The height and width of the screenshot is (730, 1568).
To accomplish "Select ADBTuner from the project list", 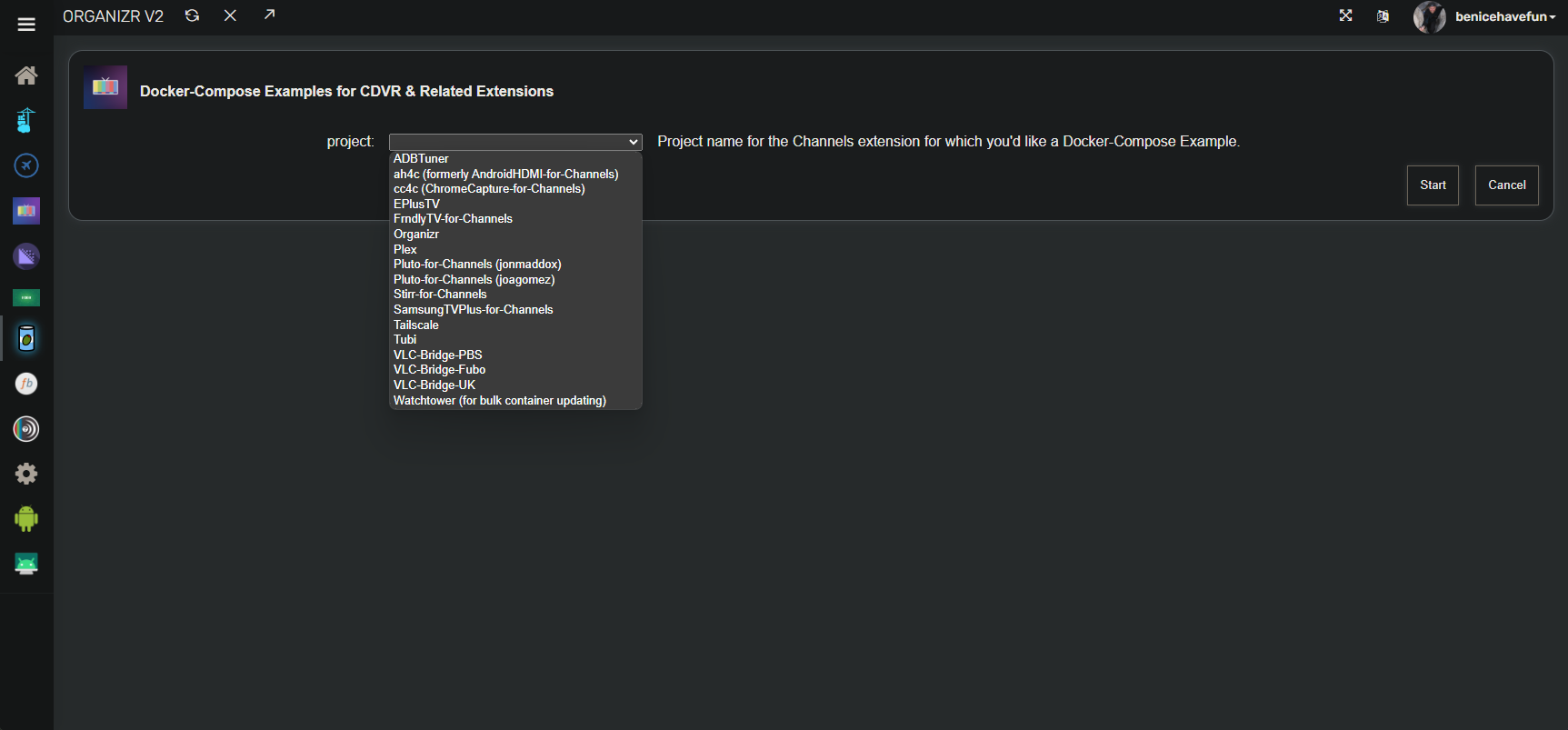I will (421, 159).
